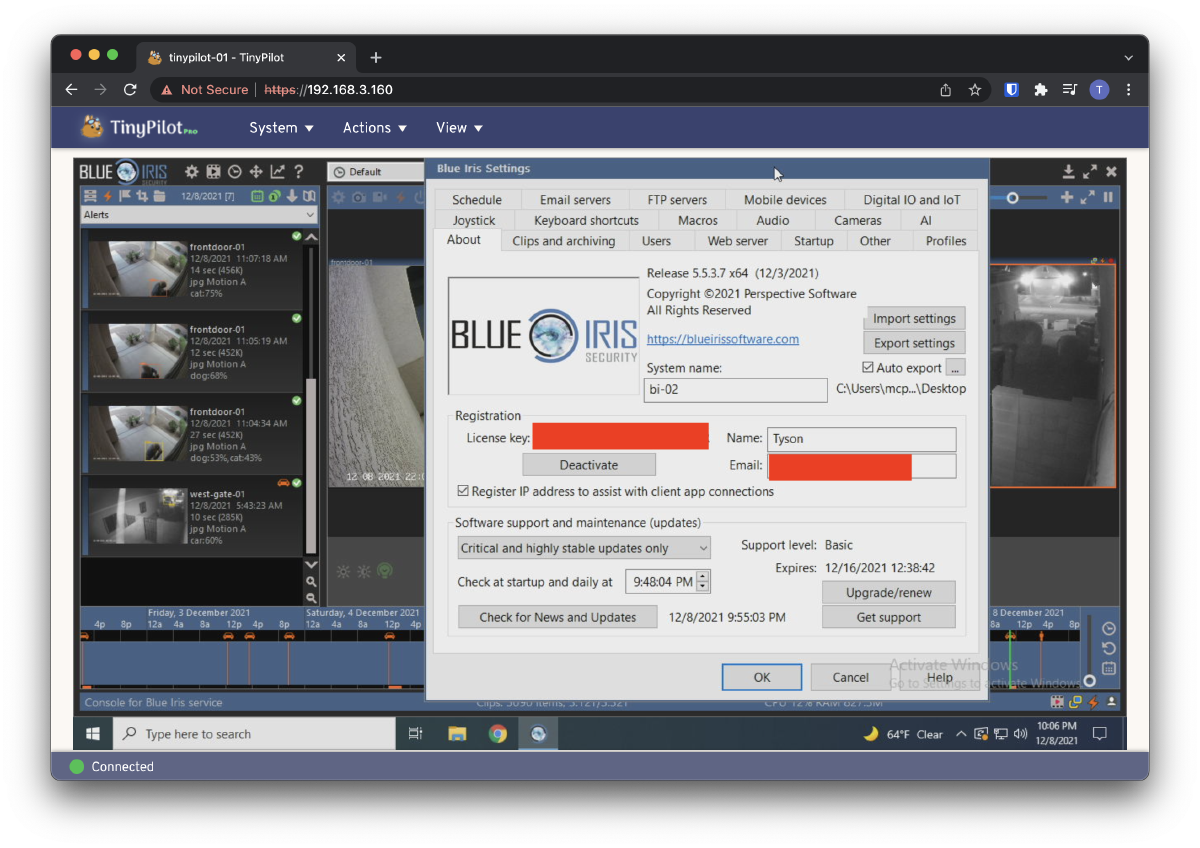1200x848 pixels.
Task: Switch to the Cameras tab in Blue Iris Settings
Action: coord(857,220)
